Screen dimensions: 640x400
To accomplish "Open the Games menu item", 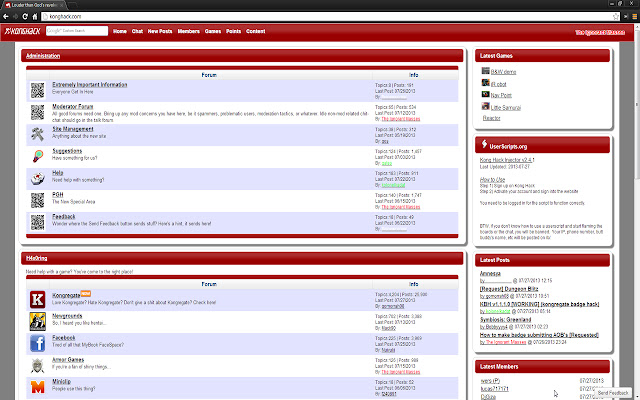I will pos(213,31).
